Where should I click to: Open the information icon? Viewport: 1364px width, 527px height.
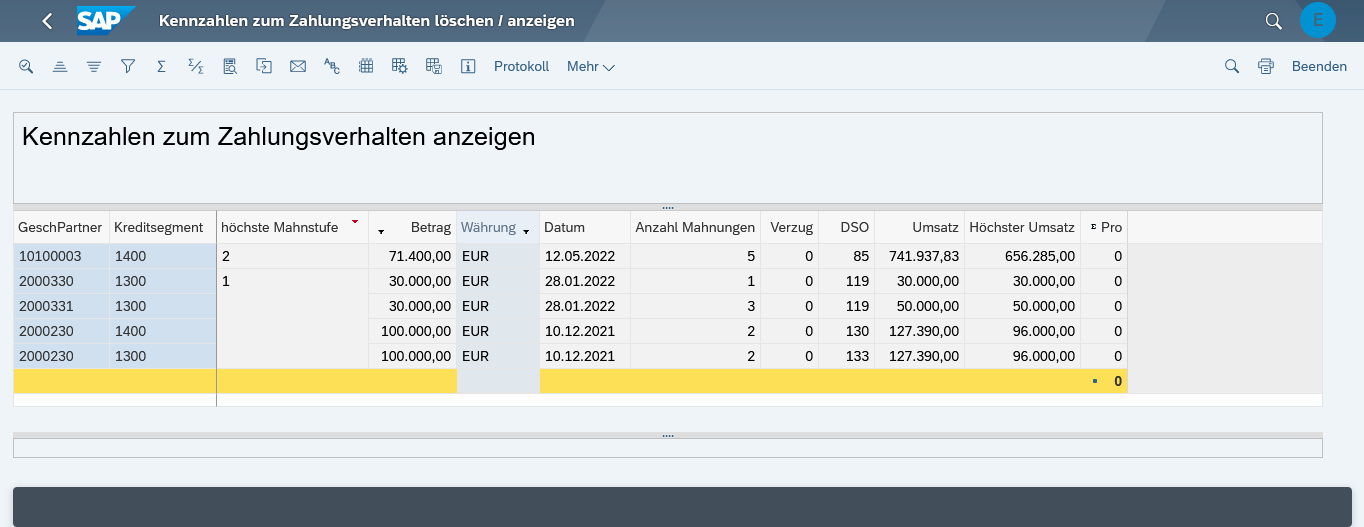point(467,66)
